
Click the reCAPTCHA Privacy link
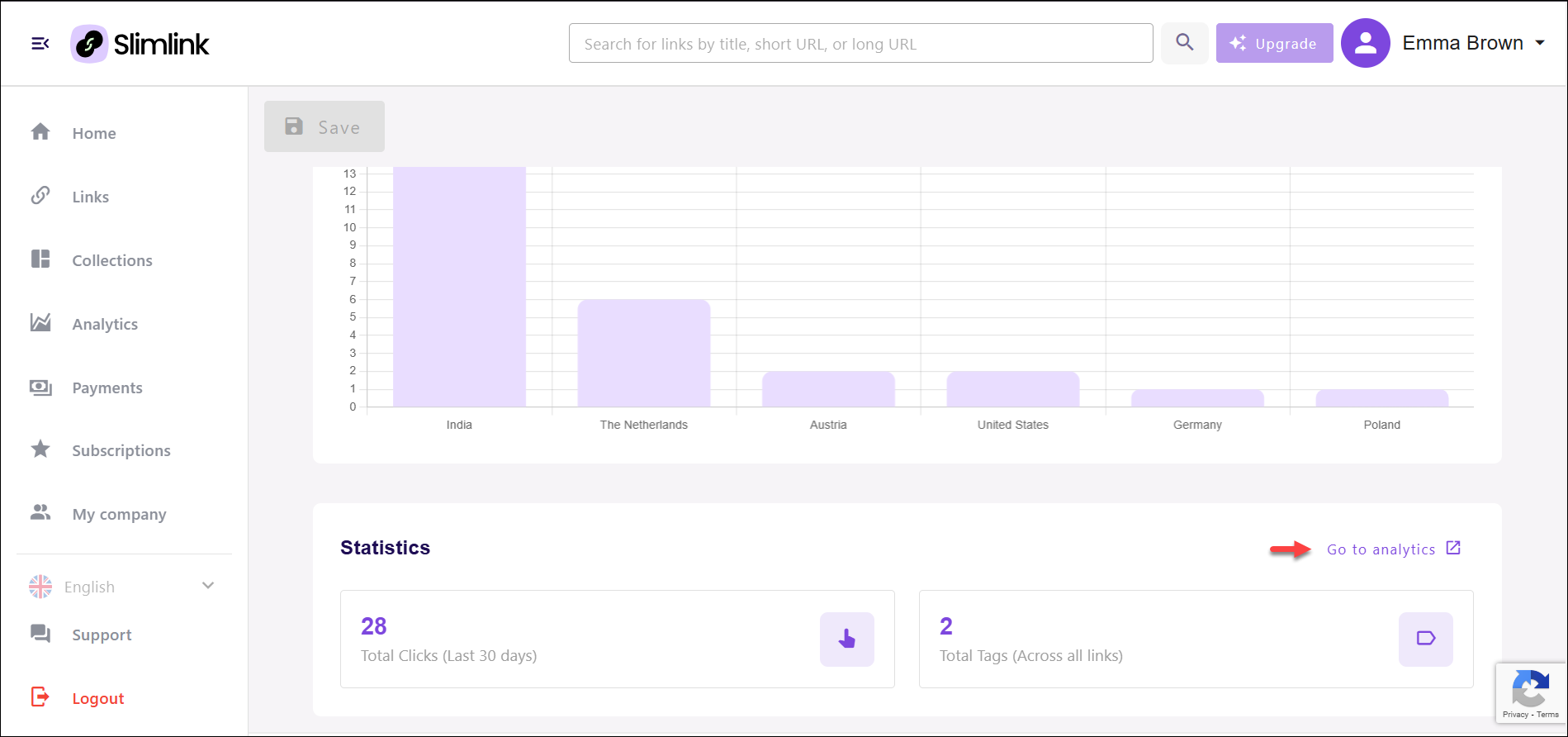1515,715
